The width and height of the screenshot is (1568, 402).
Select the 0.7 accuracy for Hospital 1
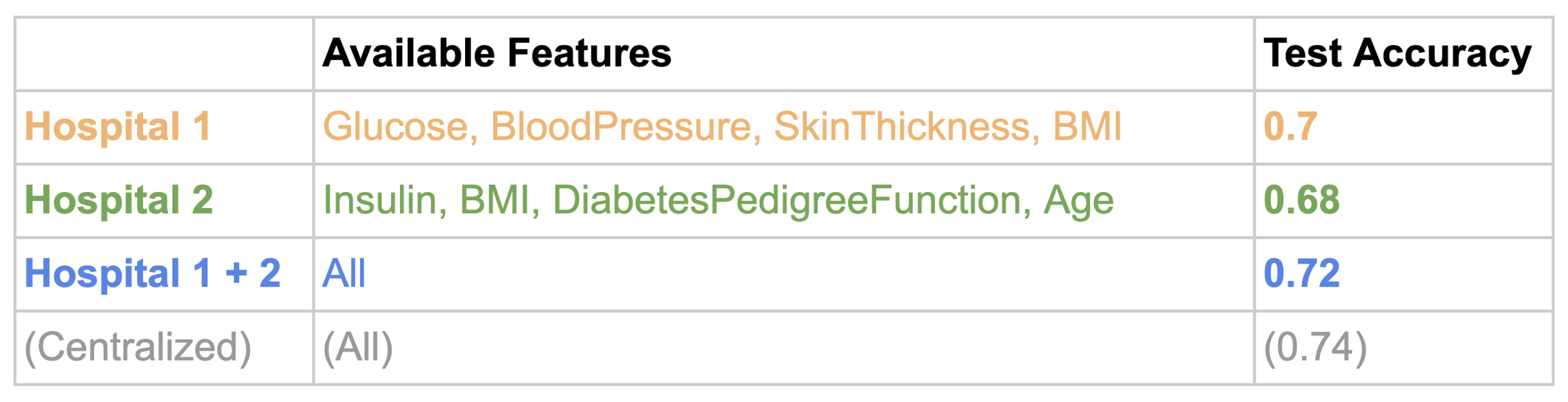(1290, 126)
